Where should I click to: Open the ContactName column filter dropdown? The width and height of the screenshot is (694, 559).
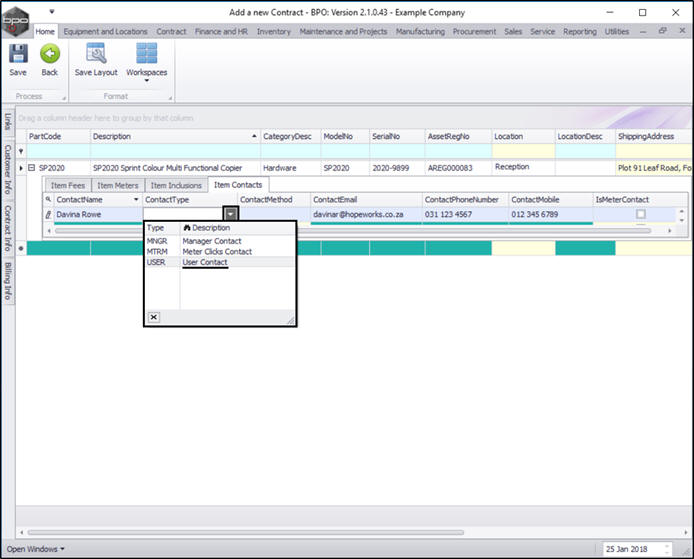(x=136, y=200)
